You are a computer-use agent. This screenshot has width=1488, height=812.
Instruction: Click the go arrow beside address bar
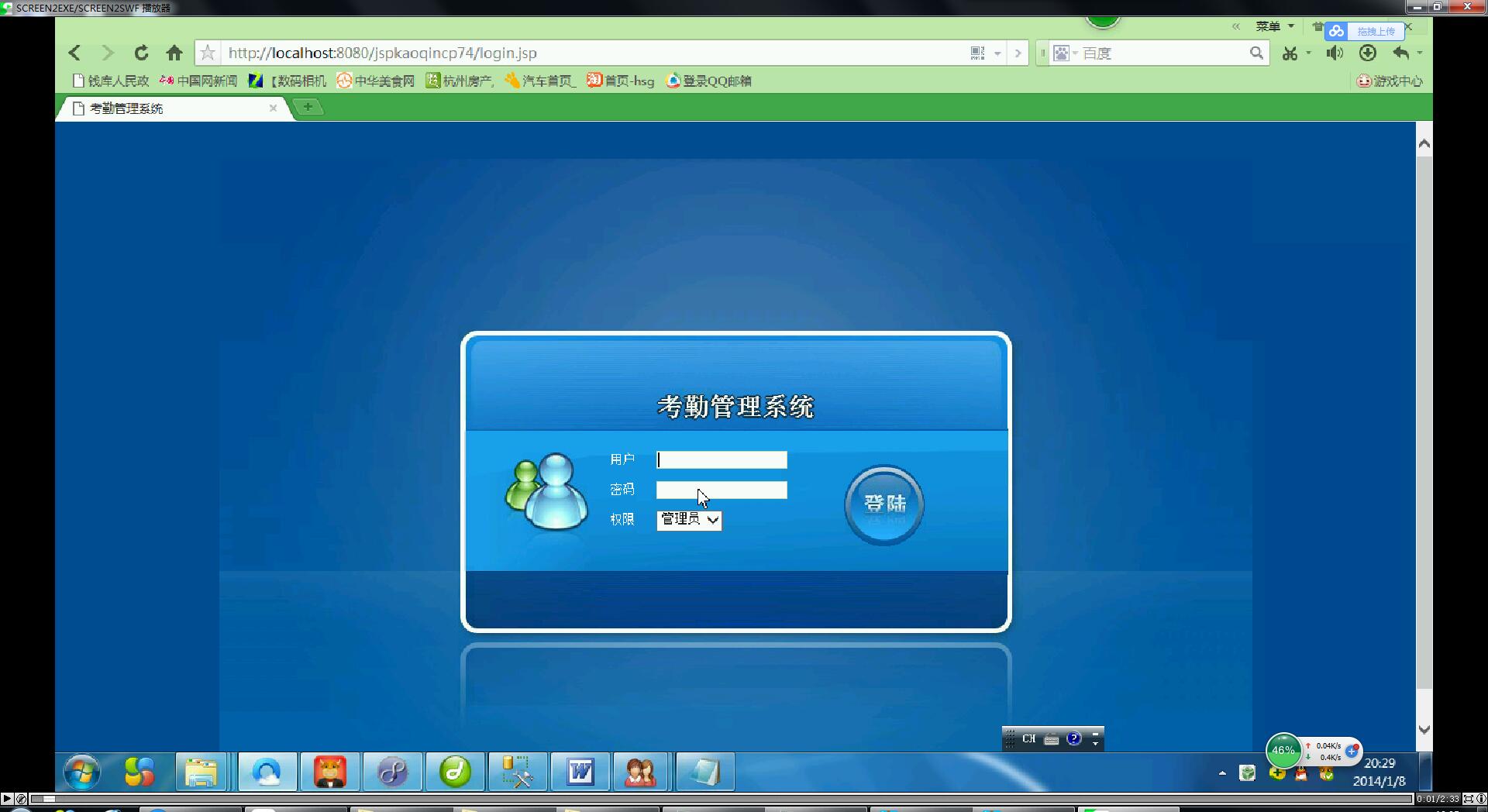1018,53
